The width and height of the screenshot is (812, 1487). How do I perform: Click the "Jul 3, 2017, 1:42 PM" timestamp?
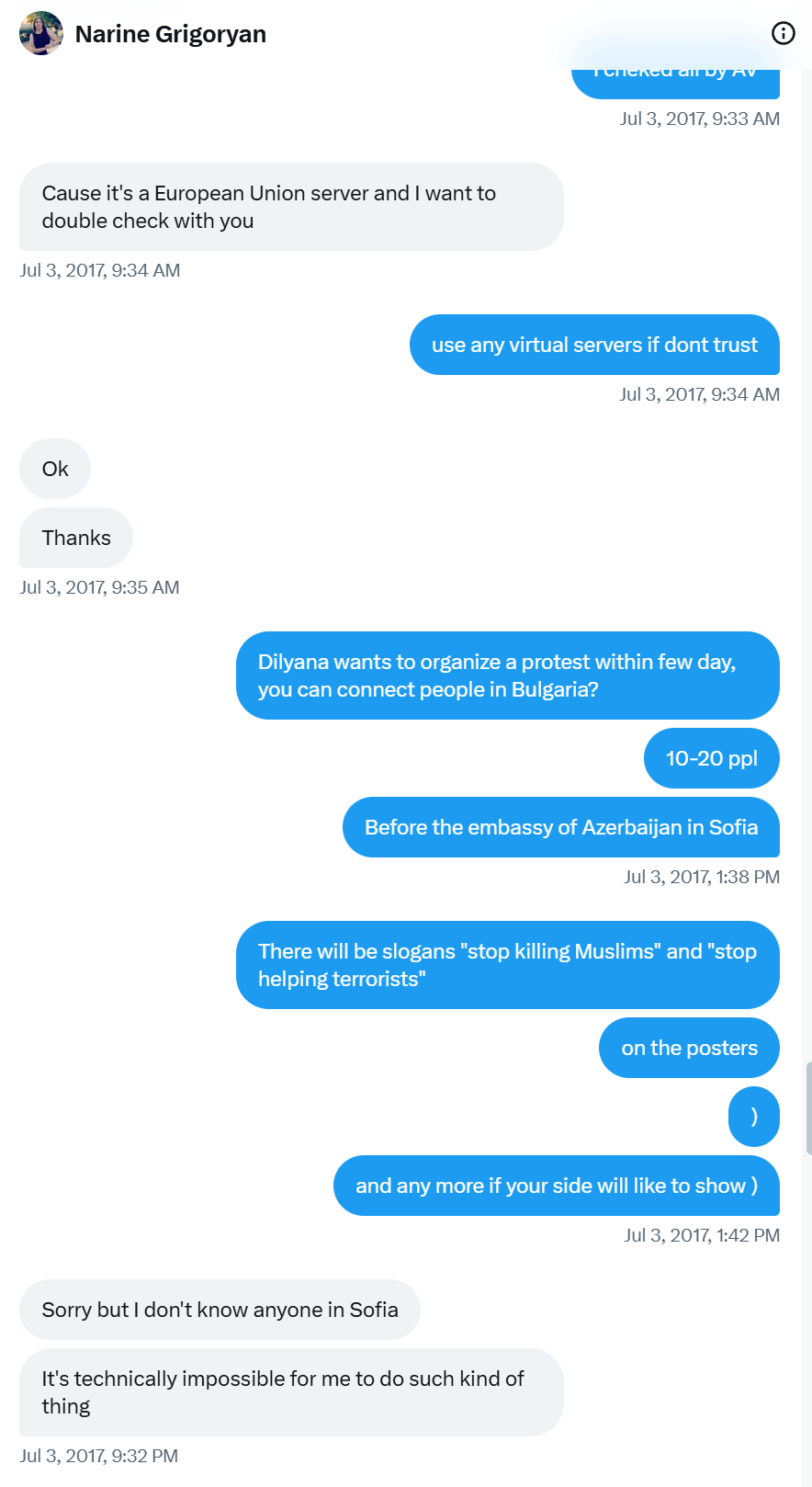point(702,1235)
